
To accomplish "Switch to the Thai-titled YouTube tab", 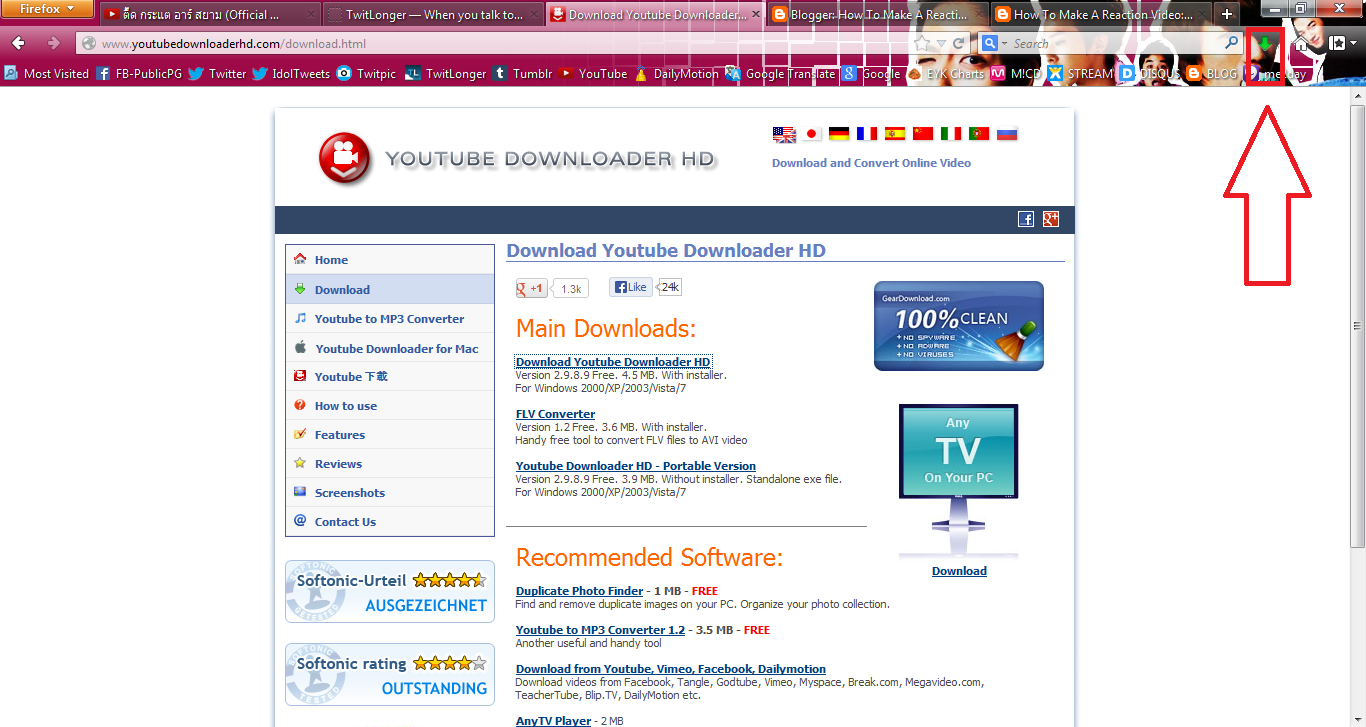I will pyautogui.click(x=210, y=15).
